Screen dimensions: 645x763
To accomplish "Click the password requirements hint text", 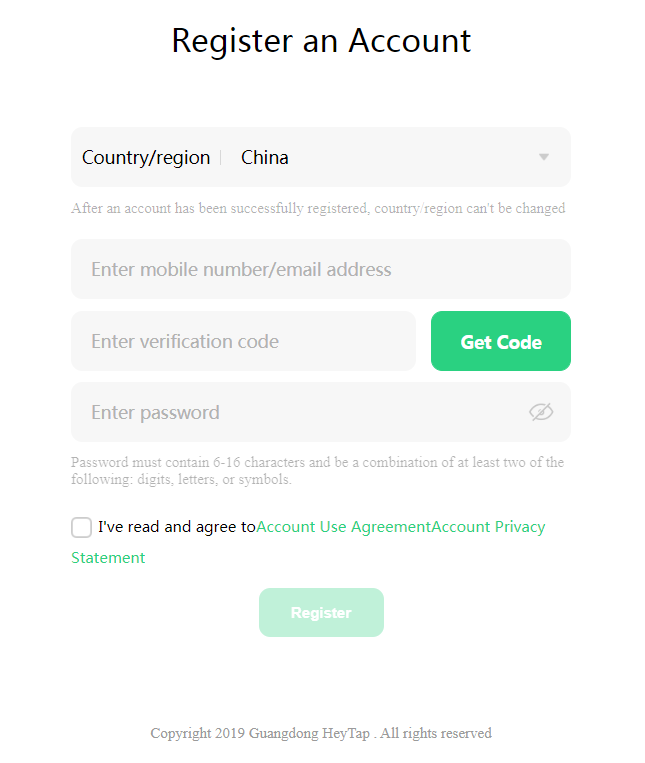I will pyautogui.click(x=317, y=471).
